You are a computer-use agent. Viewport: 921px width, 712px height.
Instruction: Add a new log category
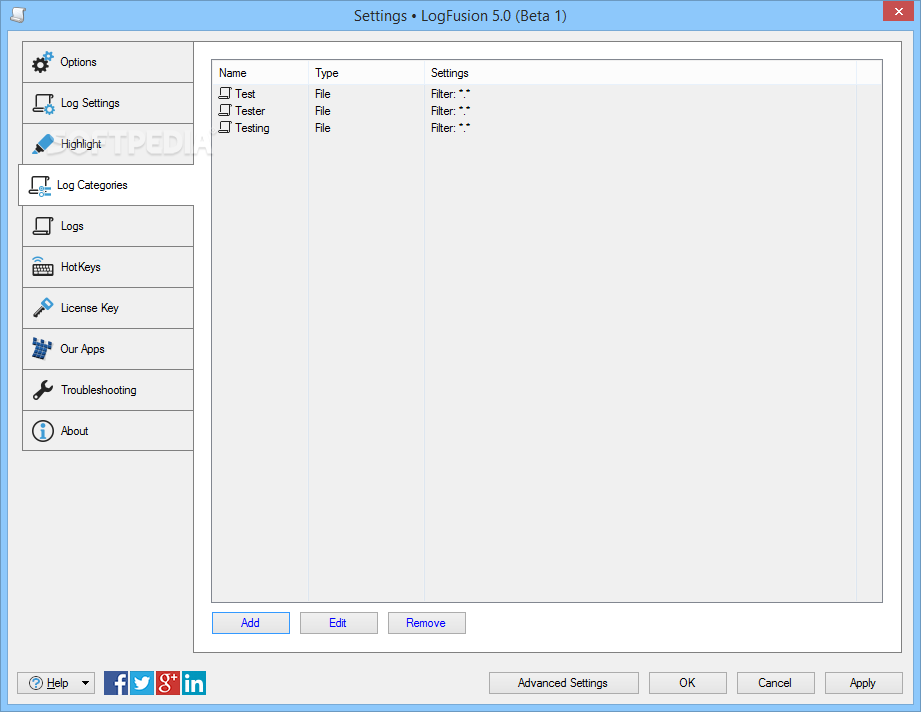251,623
